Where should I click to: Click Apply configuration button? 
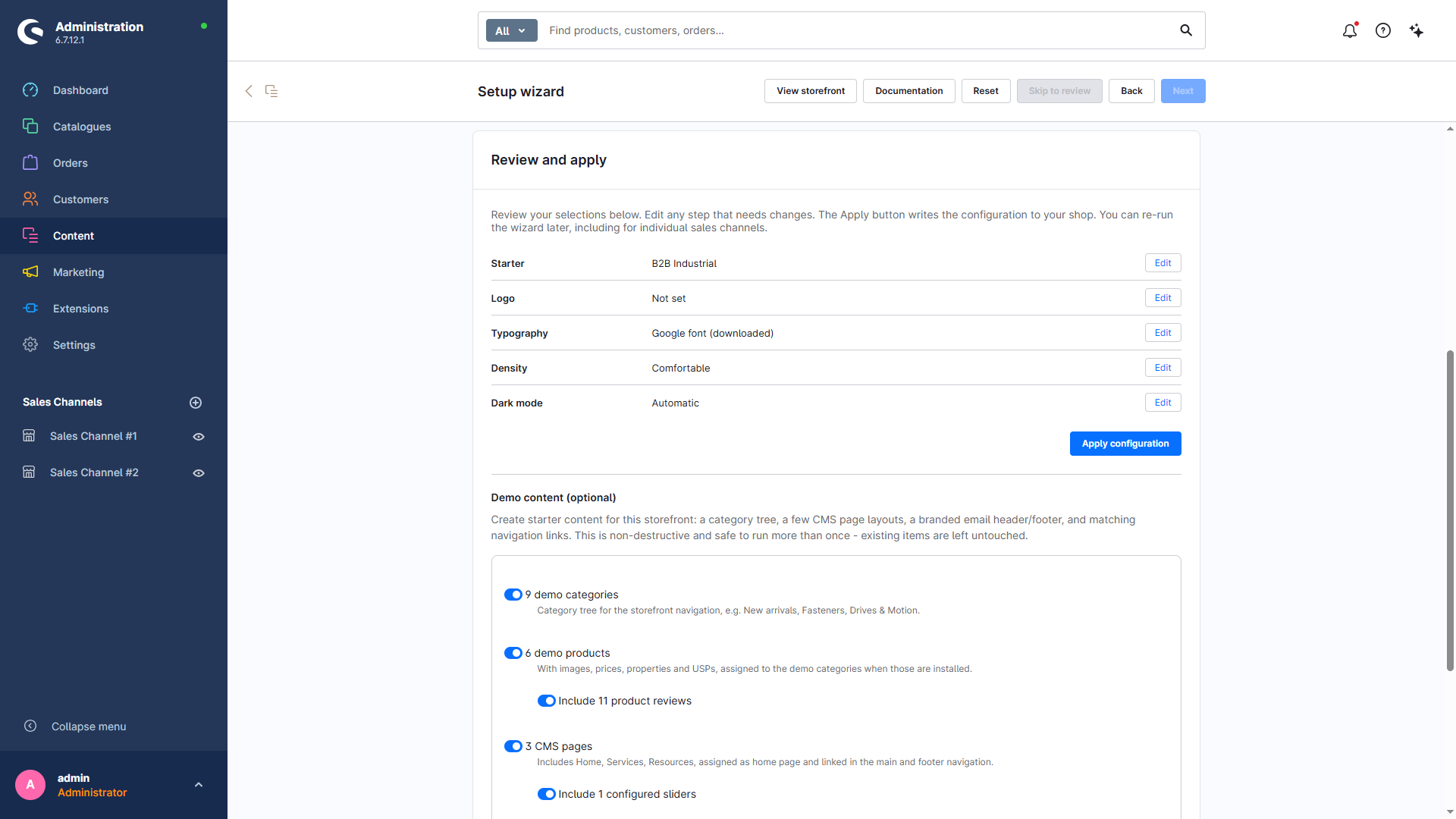pyautogui.click(x=1125, y=444)
